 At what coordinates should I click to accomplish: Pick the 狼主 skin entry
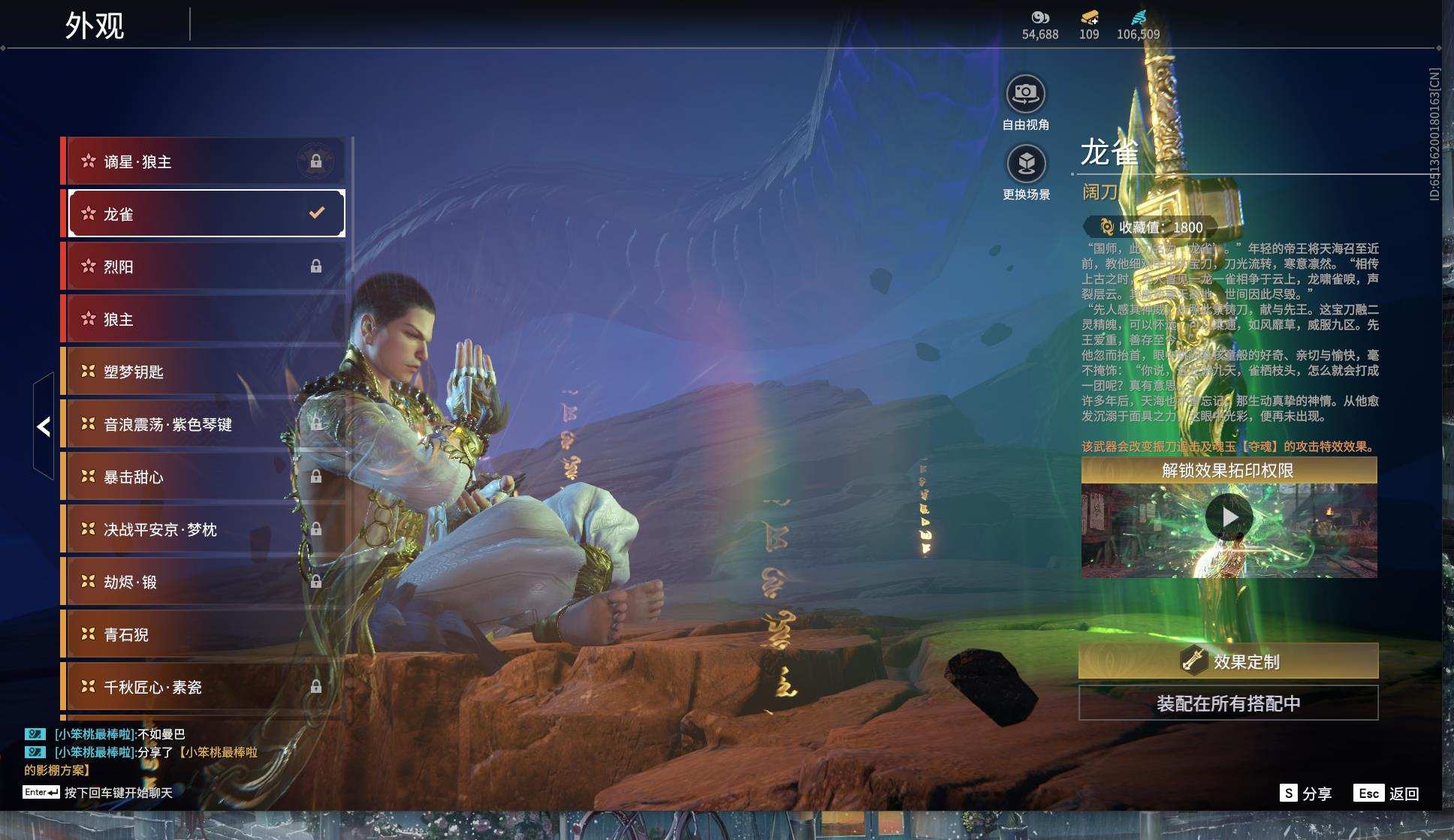click(203, 319)
